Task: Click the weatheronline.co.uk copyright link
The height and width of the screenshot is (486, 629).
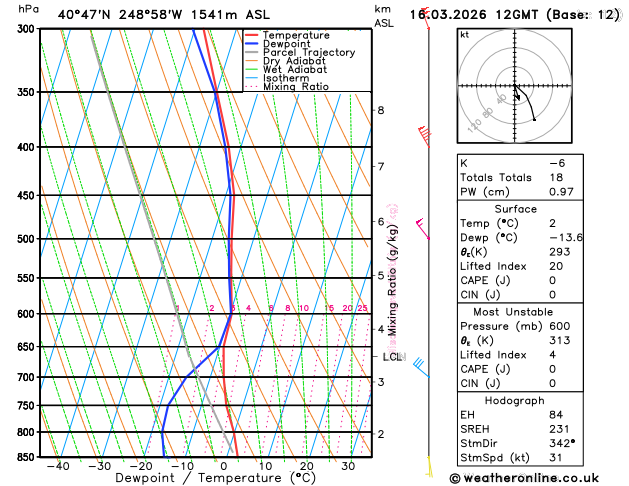Action: pos(524,478)
